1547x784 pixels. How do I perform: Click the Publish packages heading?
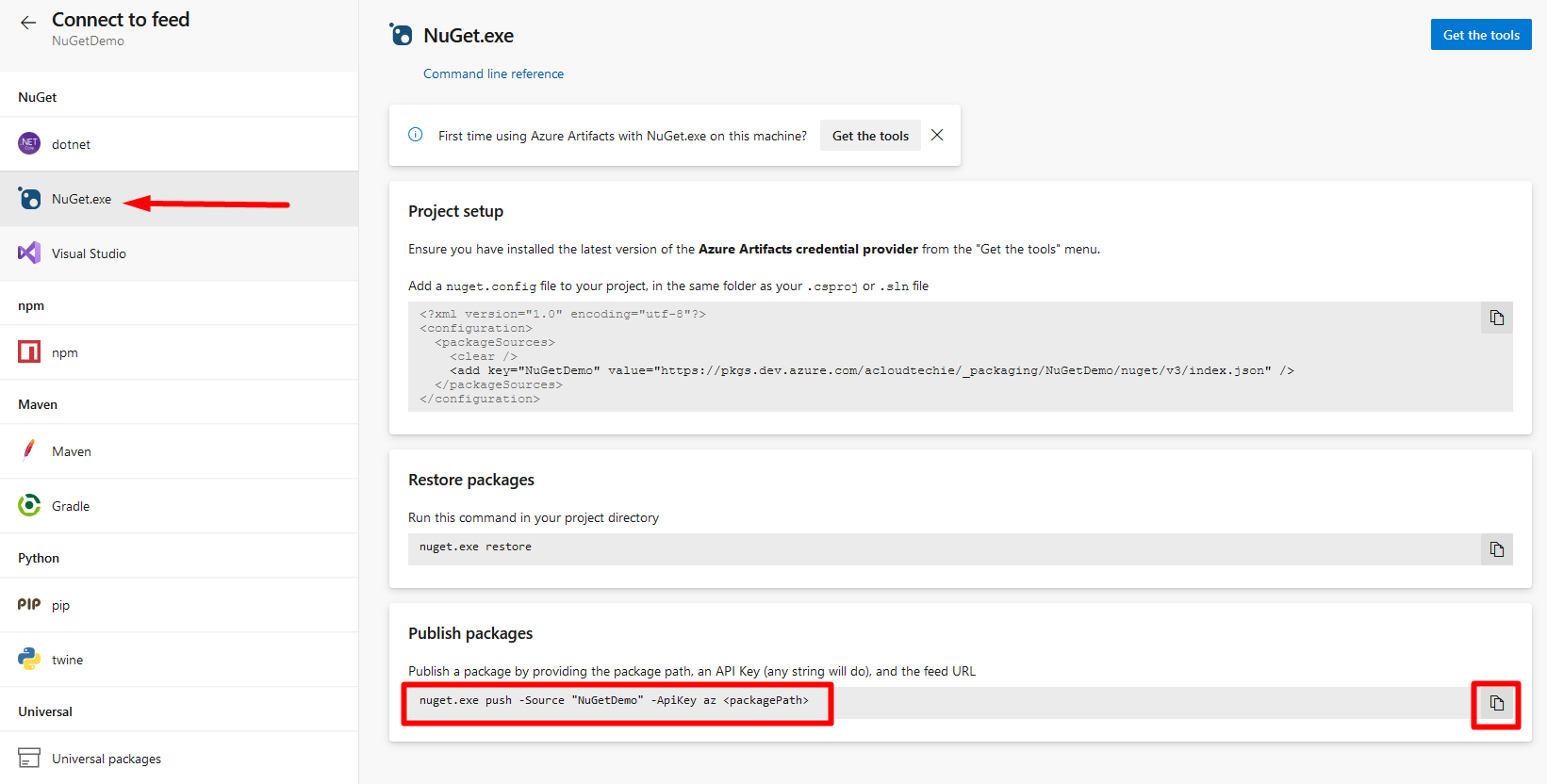click(470, 633)
